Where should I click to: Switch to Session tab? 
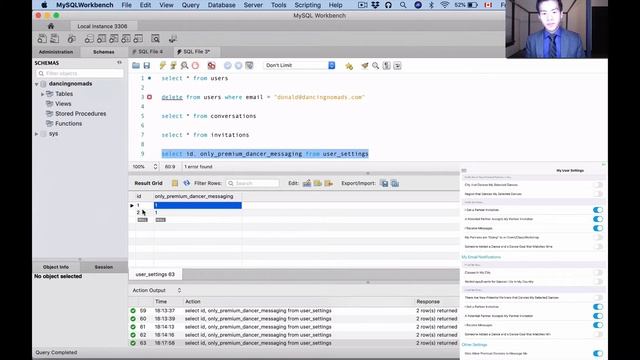pyautogui.click(x=104, y=267)
